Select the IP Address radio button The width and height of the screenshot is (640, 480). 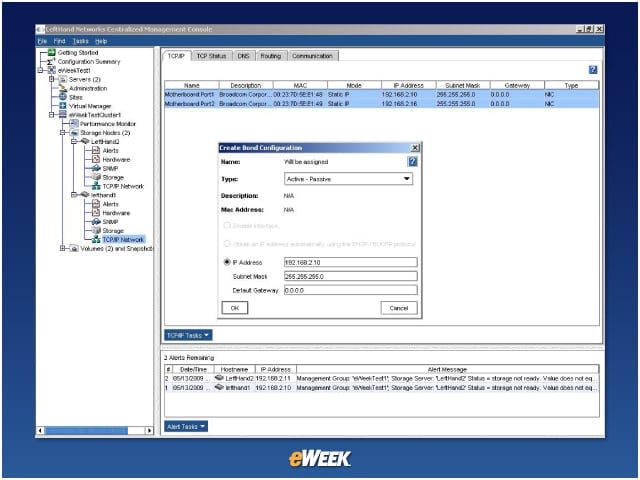227,262
